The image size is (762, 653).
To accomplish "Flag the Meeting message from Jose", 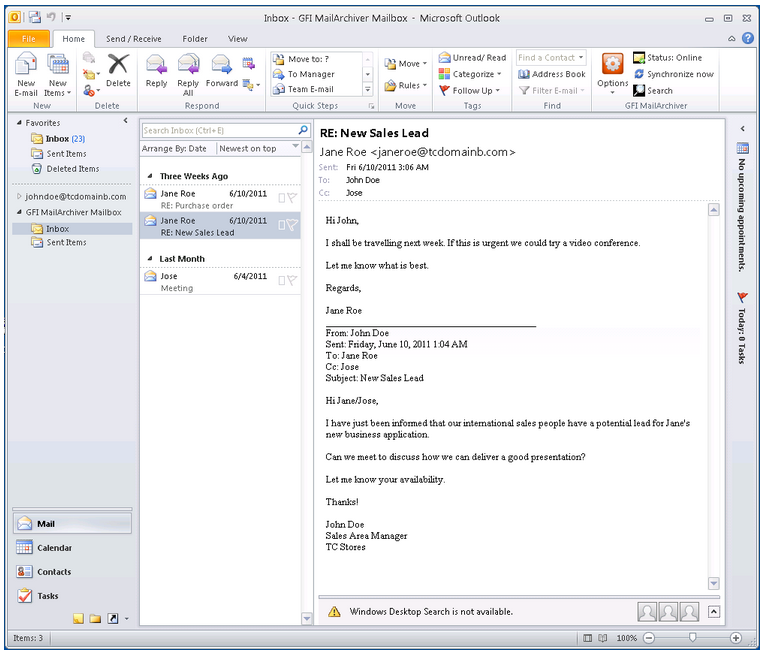I will (292, 280).
